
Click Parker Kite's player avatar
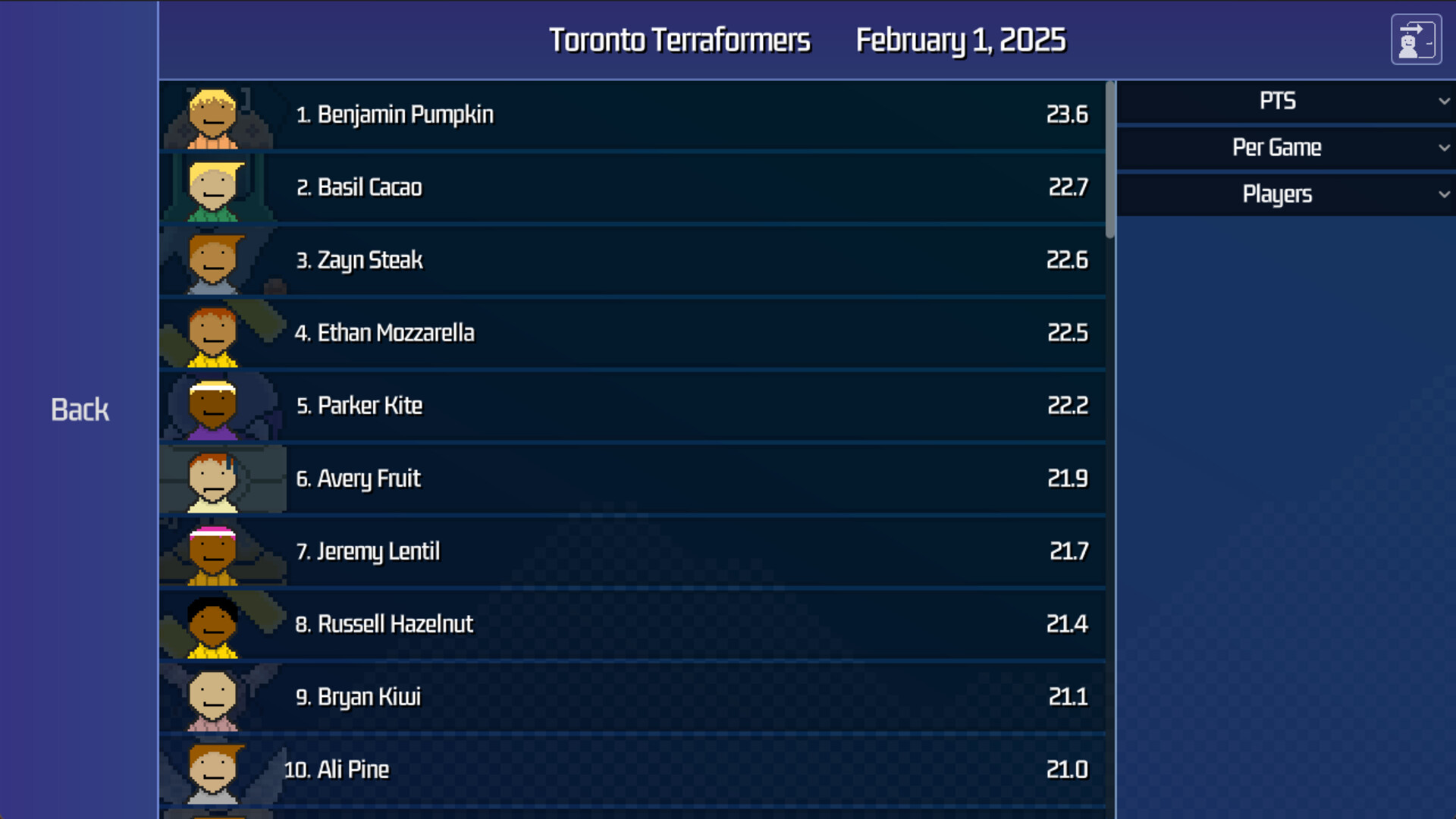coord(213,408)
